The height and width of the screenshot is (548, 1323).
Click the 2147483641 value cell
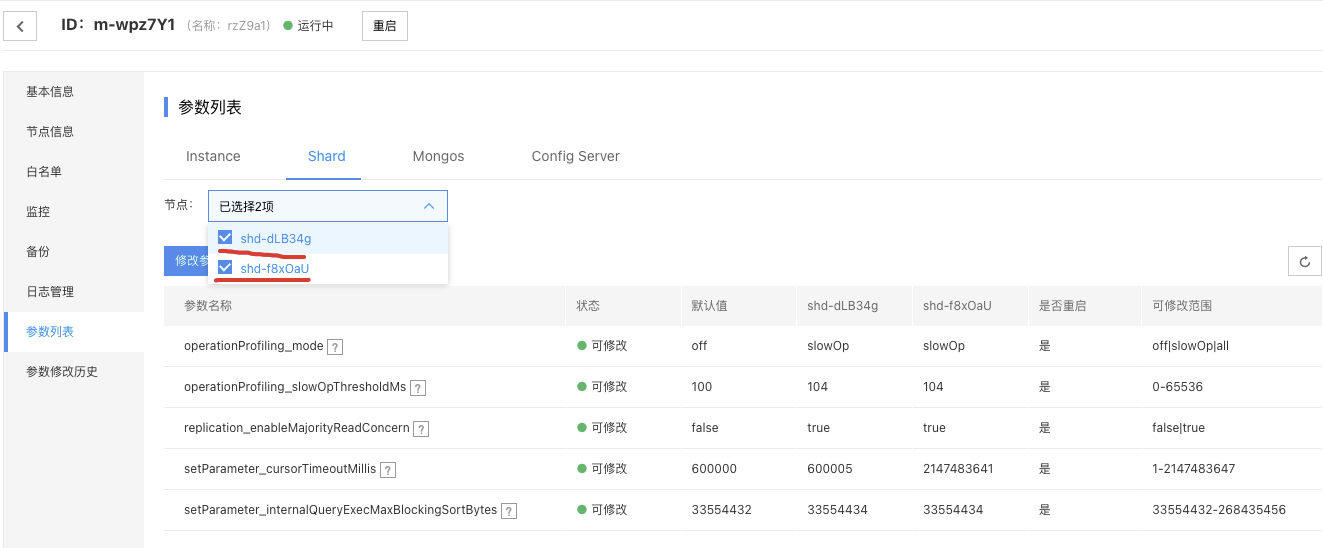pyautogui.click(x=957, y=469)
